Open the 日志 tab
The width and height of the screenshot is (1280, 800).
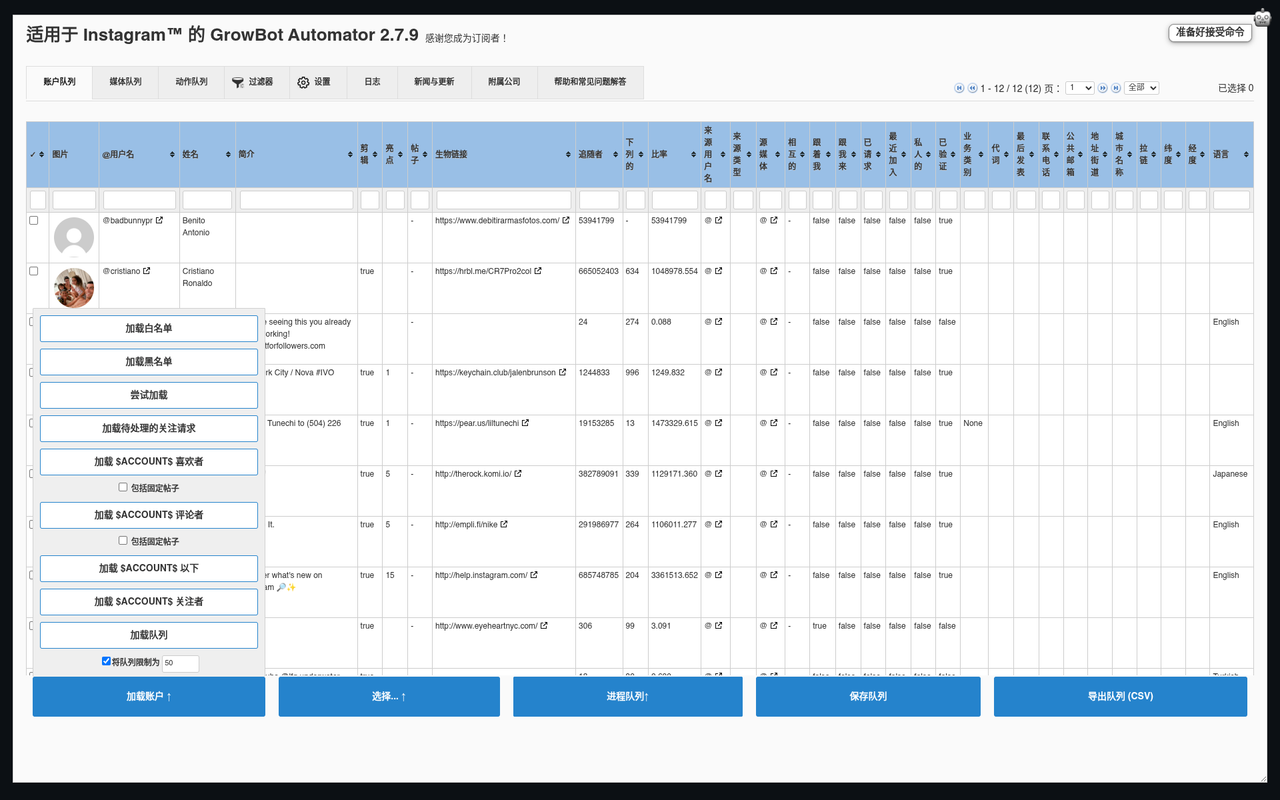(372, 82)
